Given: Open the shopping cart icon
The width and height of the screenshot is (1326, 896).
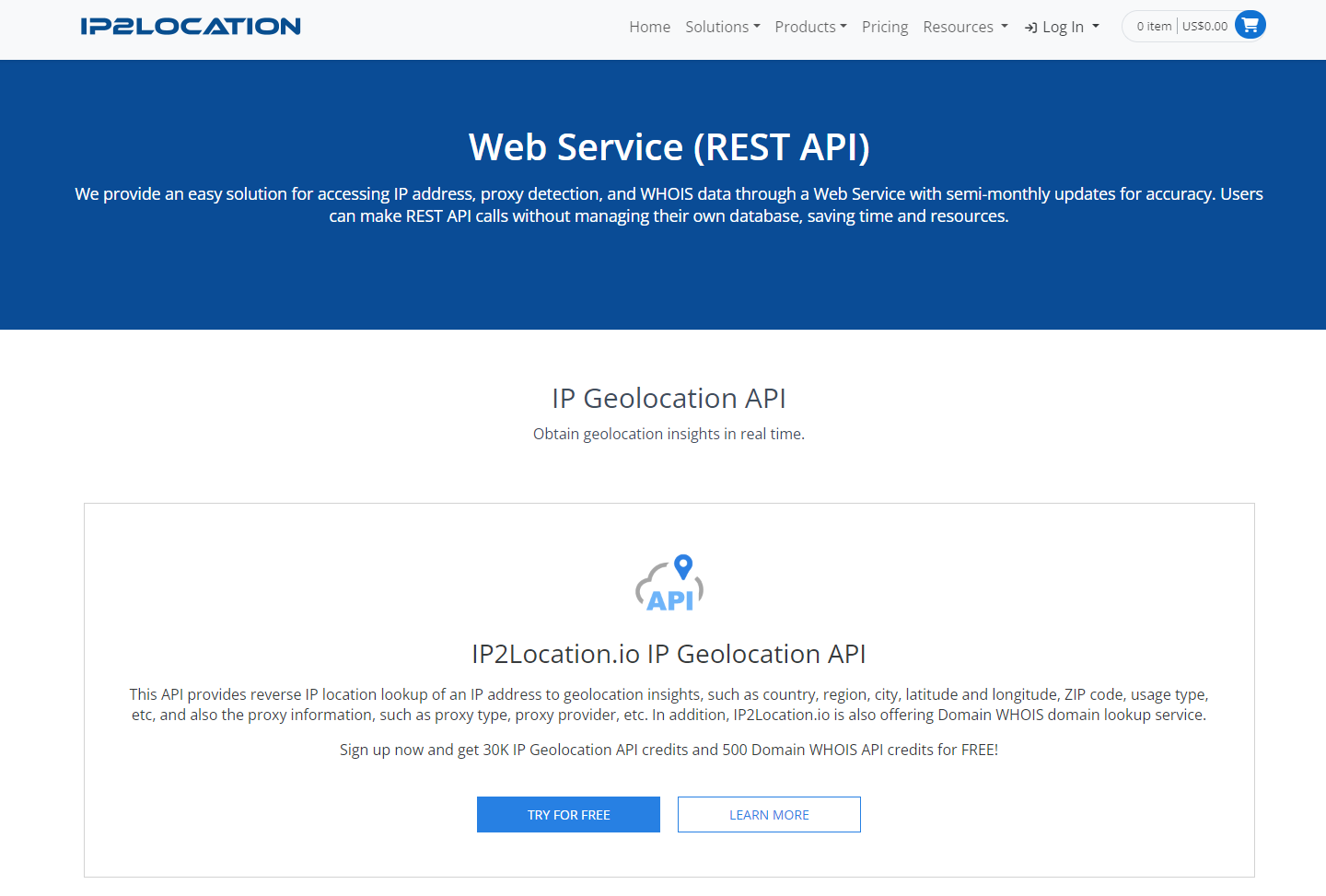Looking at the screenshot, I should click(x=1250, y=26).
